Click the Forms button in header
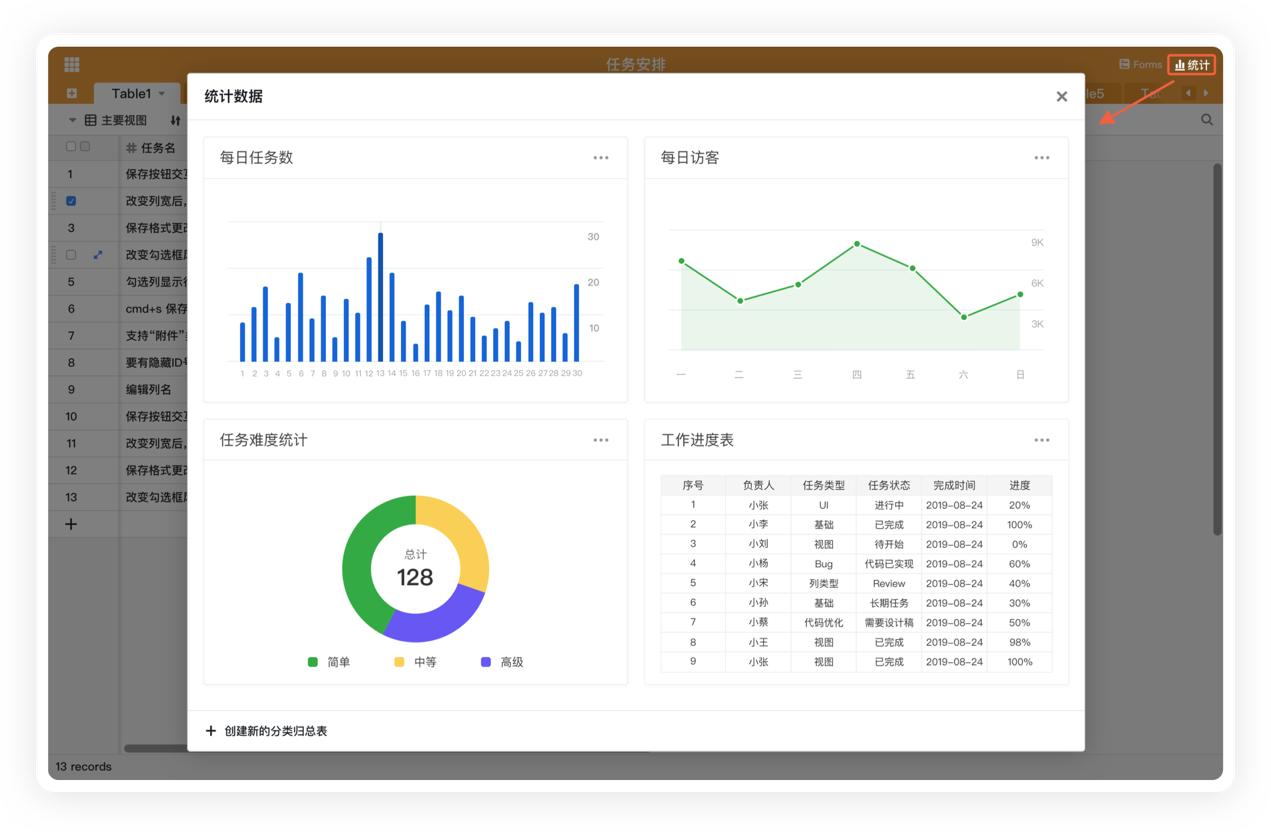Screen dimensions: 1271x832 pyautogui.click(x=1140, y=65)
